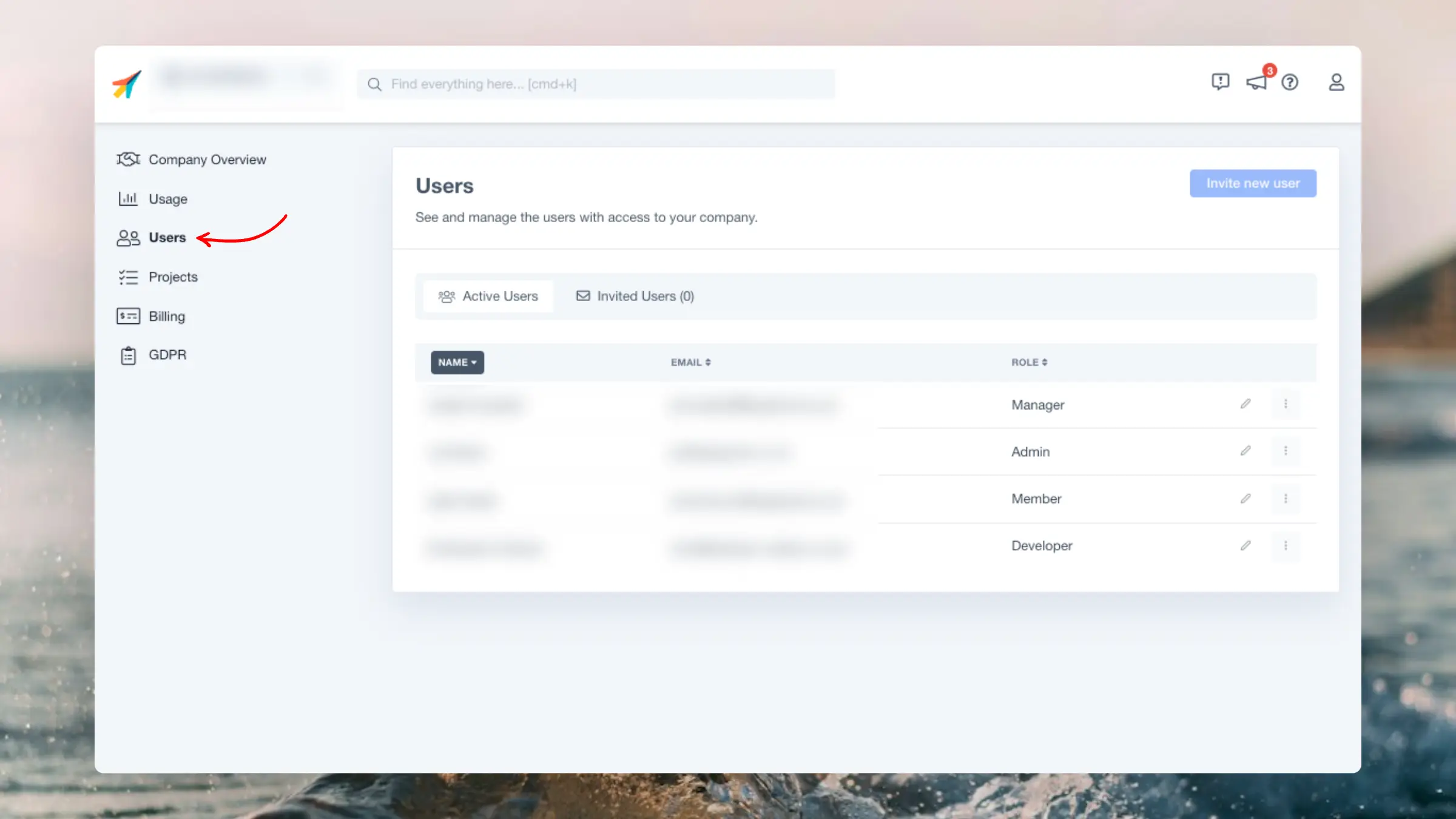Viewport: 1456px width, 819px height.
Task: Click three-dot menu for Member user
Action: tap(1286, 498)
